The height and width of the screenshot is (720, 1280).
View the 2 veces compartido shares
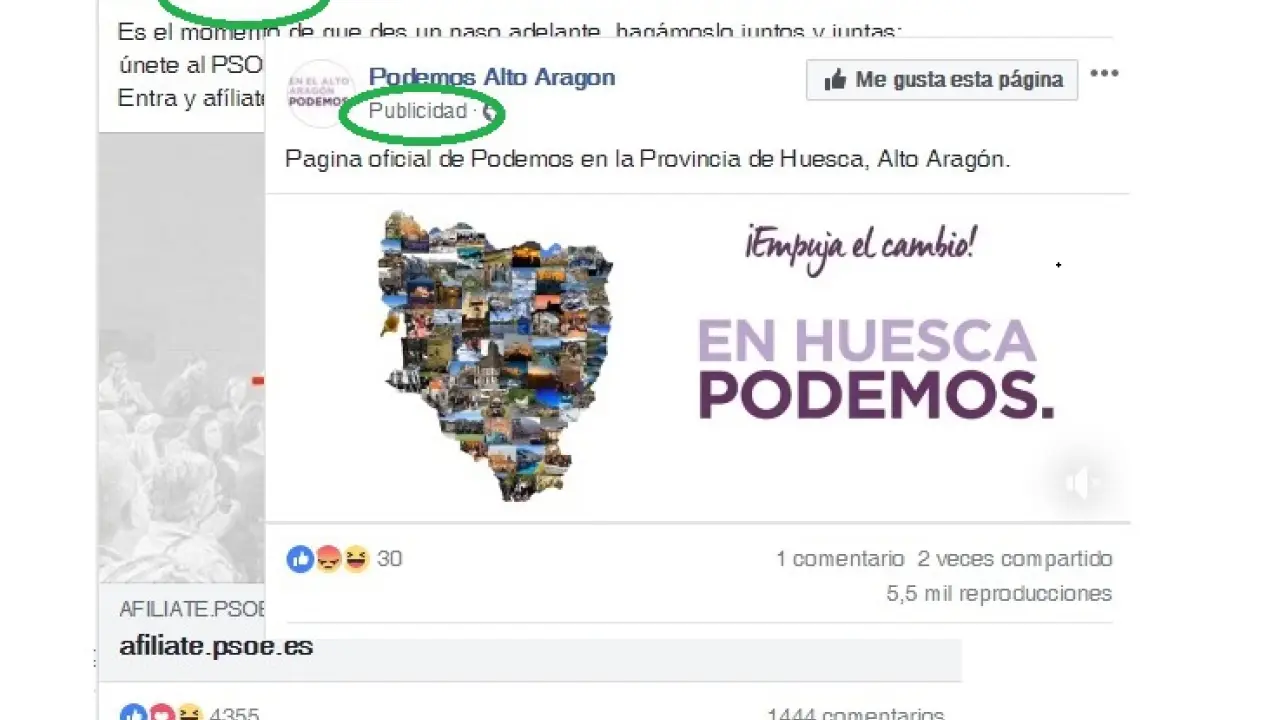(1015, 559)
